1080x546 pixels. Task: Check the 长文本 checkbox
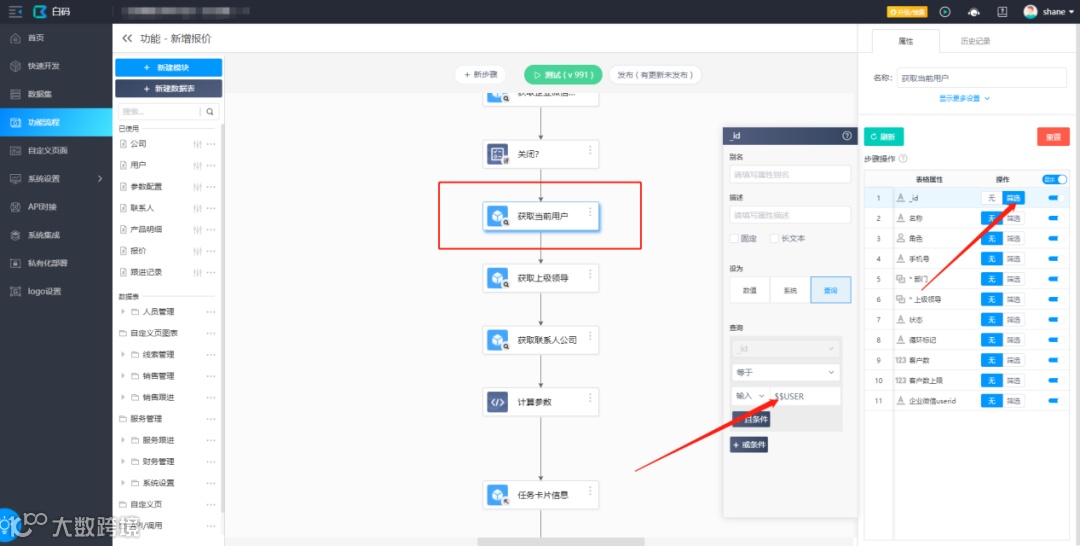tap(774, 239)
